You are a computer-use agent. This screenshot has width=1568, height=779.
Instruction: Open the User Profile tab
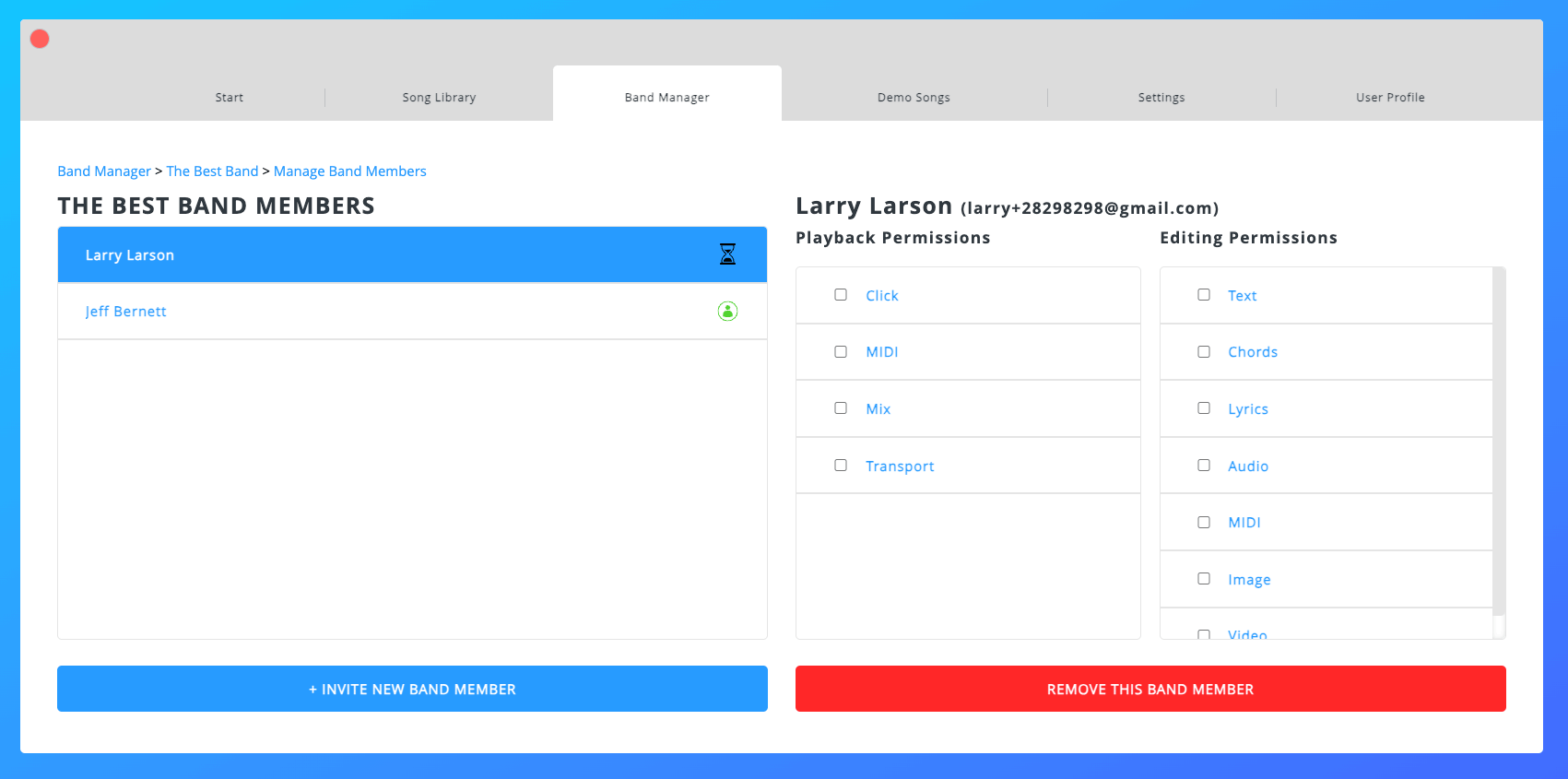click(1390, 98)
